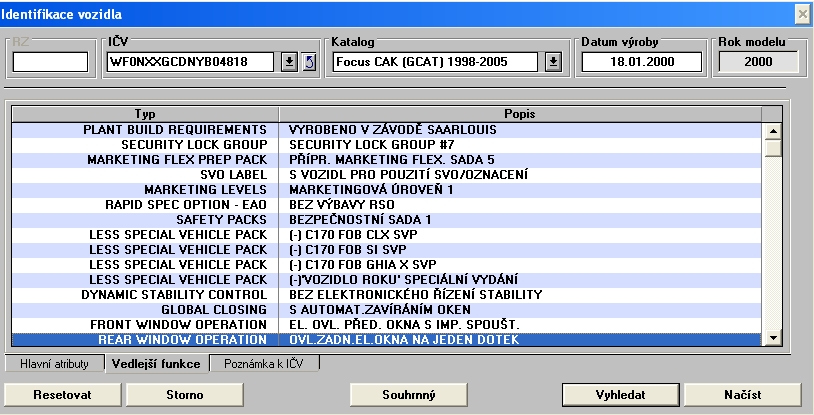Click into the RZ input field
This screenshot has height=415, width=814.
click(x=50, y=62)
